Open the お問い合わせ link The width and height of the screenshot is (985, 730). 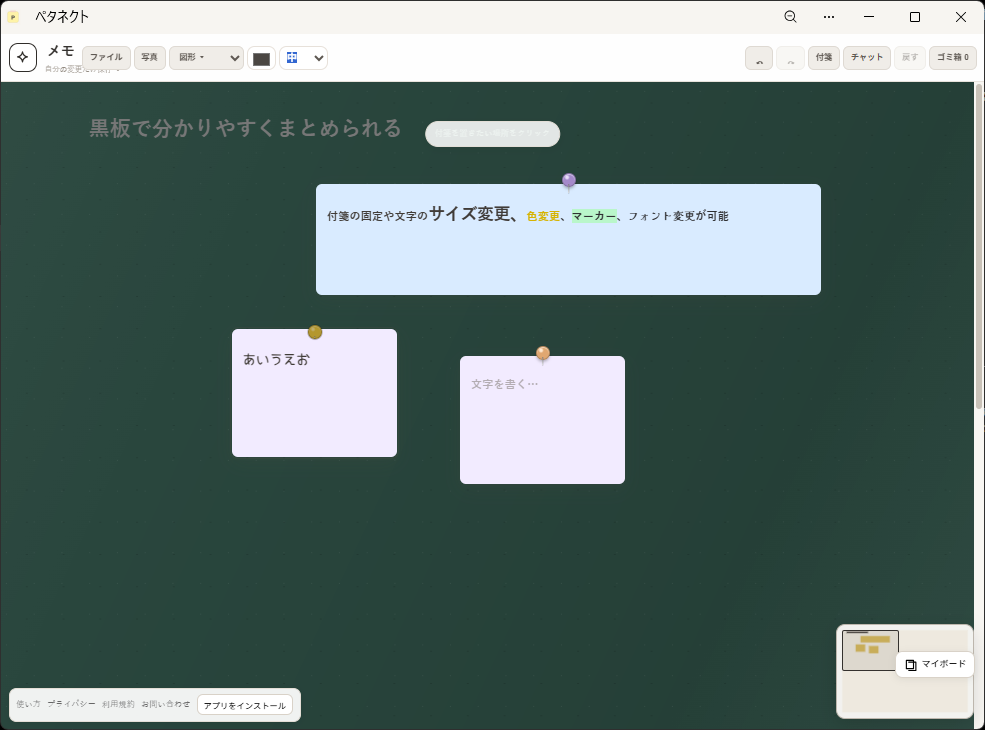[x=165, y=704]
